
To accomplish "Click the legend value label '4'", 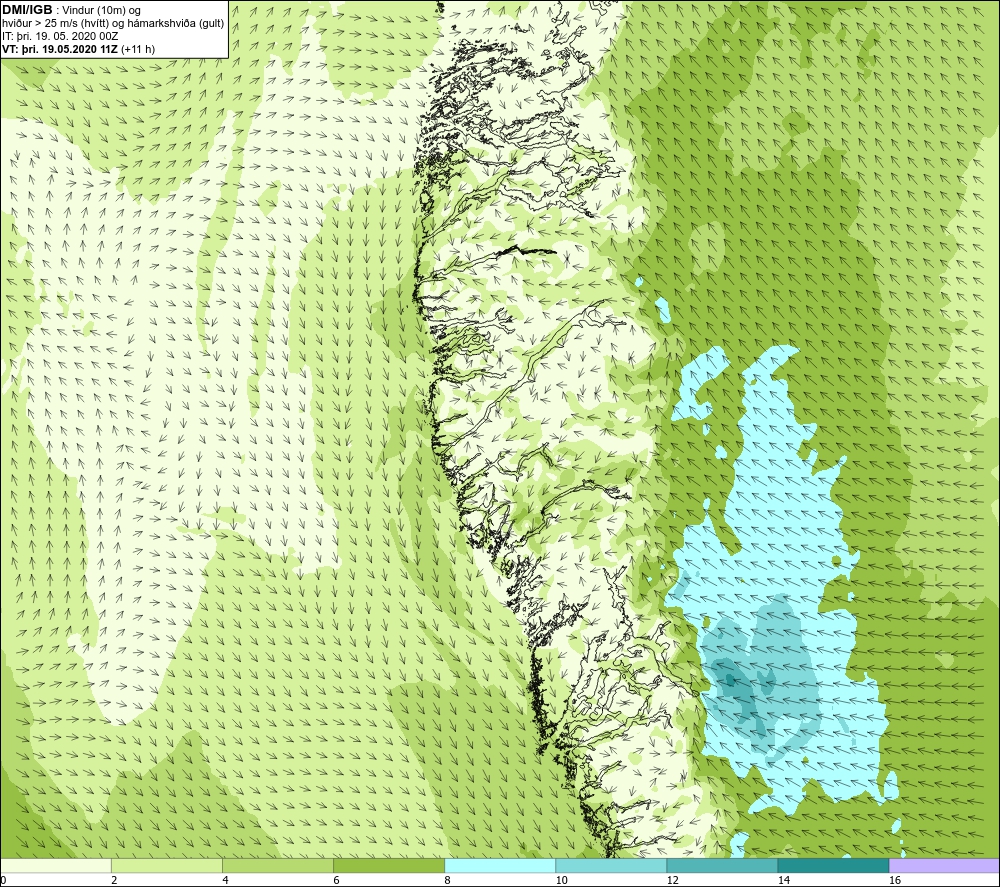I will click(x=225, y=881).
